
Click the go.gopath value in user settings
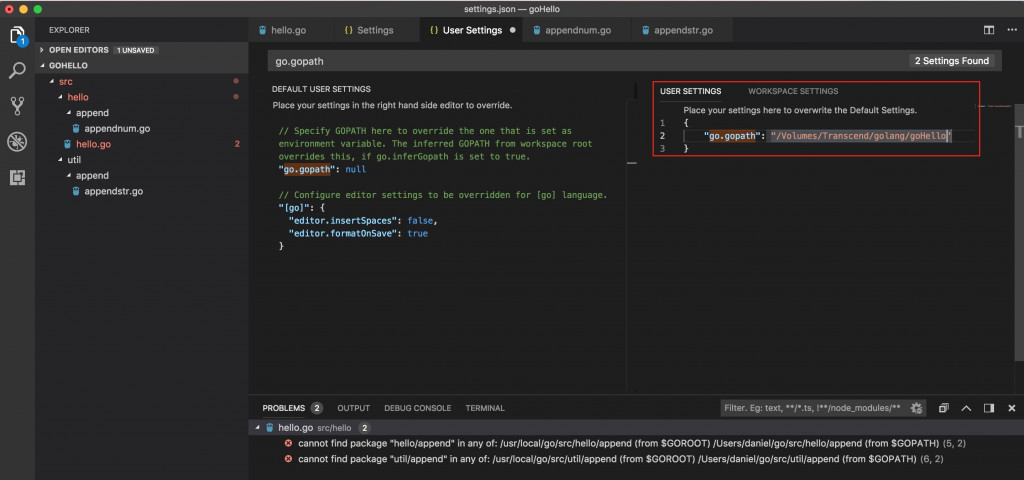(x=861, y=136)
